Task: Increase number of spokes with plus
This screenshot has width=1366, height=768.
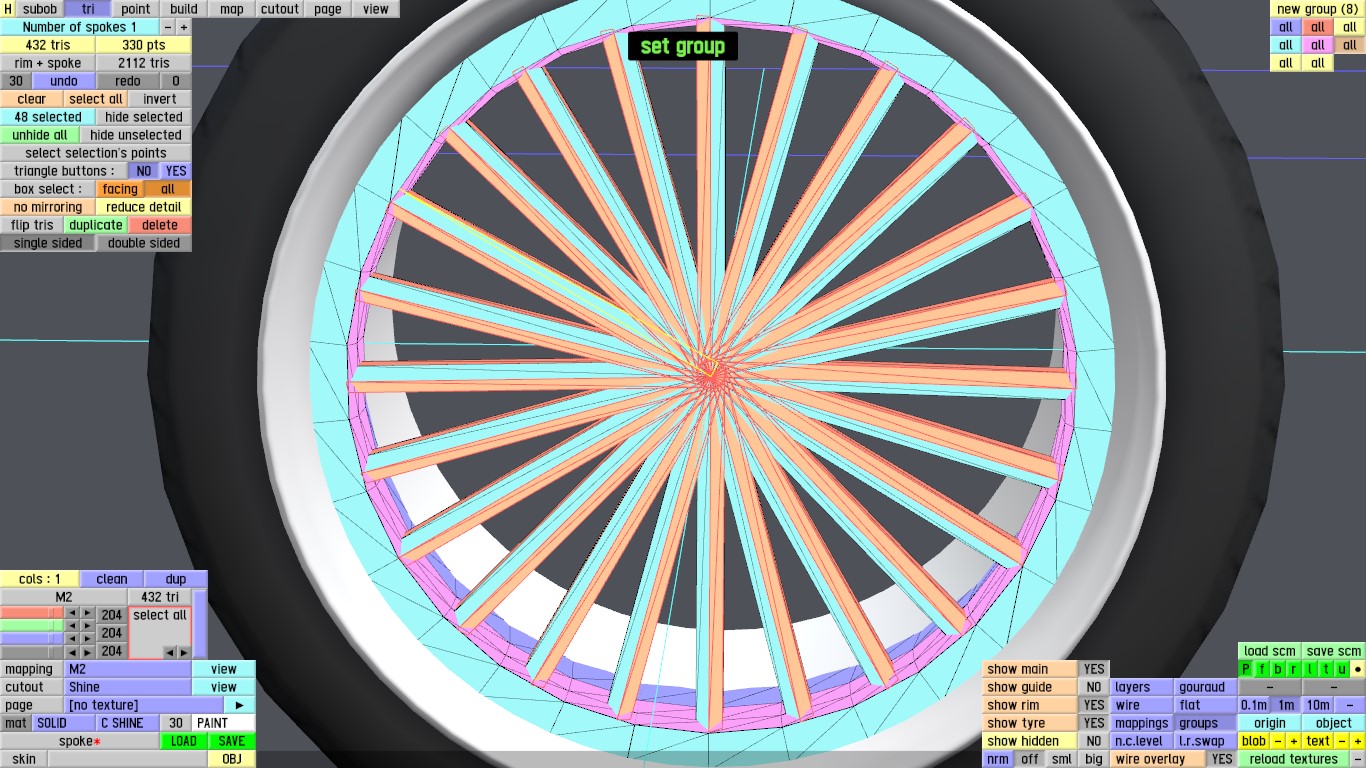Action: click(x=183, y=27)
